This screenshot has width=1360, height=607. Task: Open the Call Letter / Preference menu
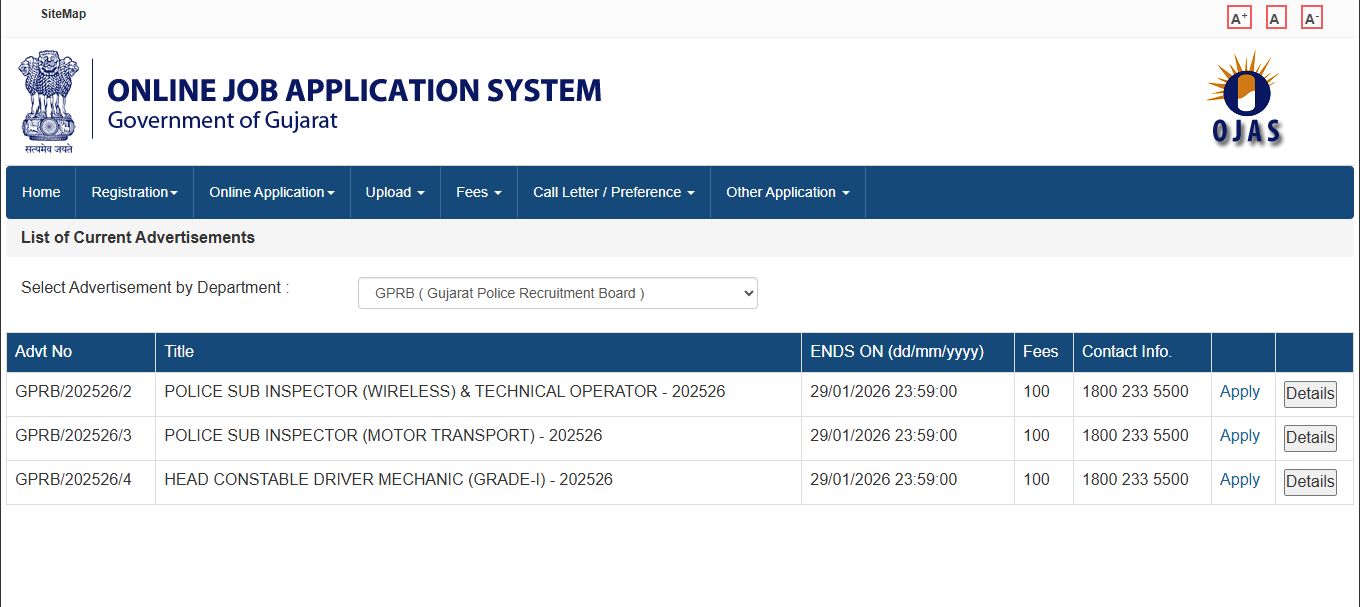[613, 192]
